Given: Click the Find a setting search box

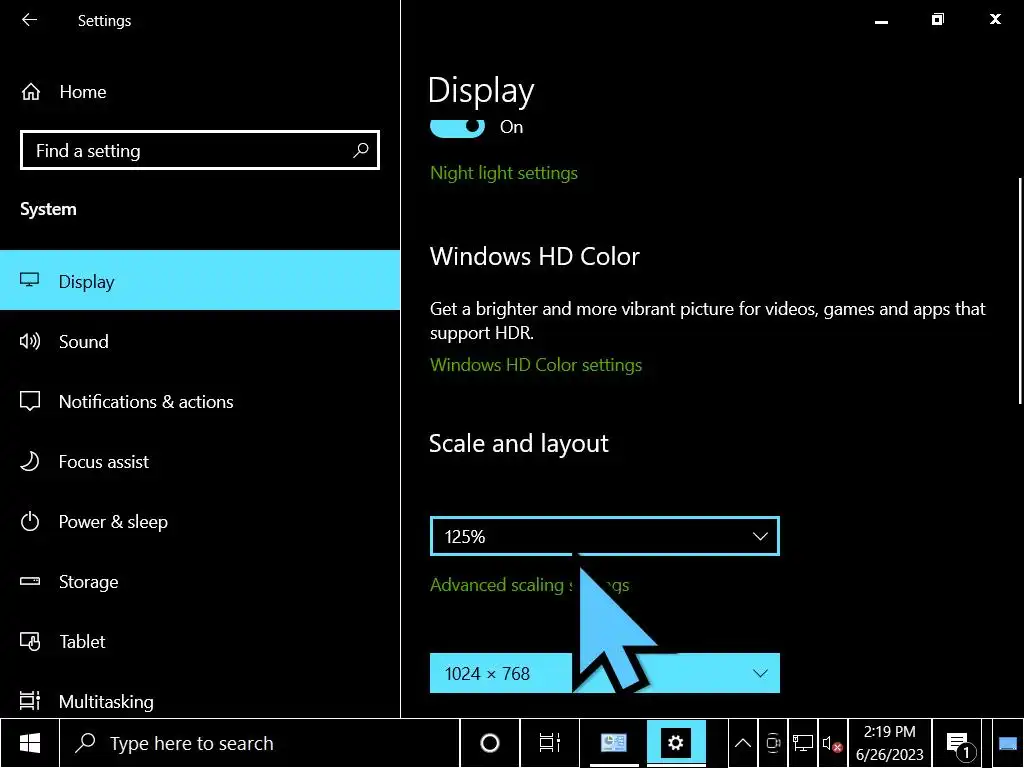Looking at the screenshot, I should pos(200,150).
